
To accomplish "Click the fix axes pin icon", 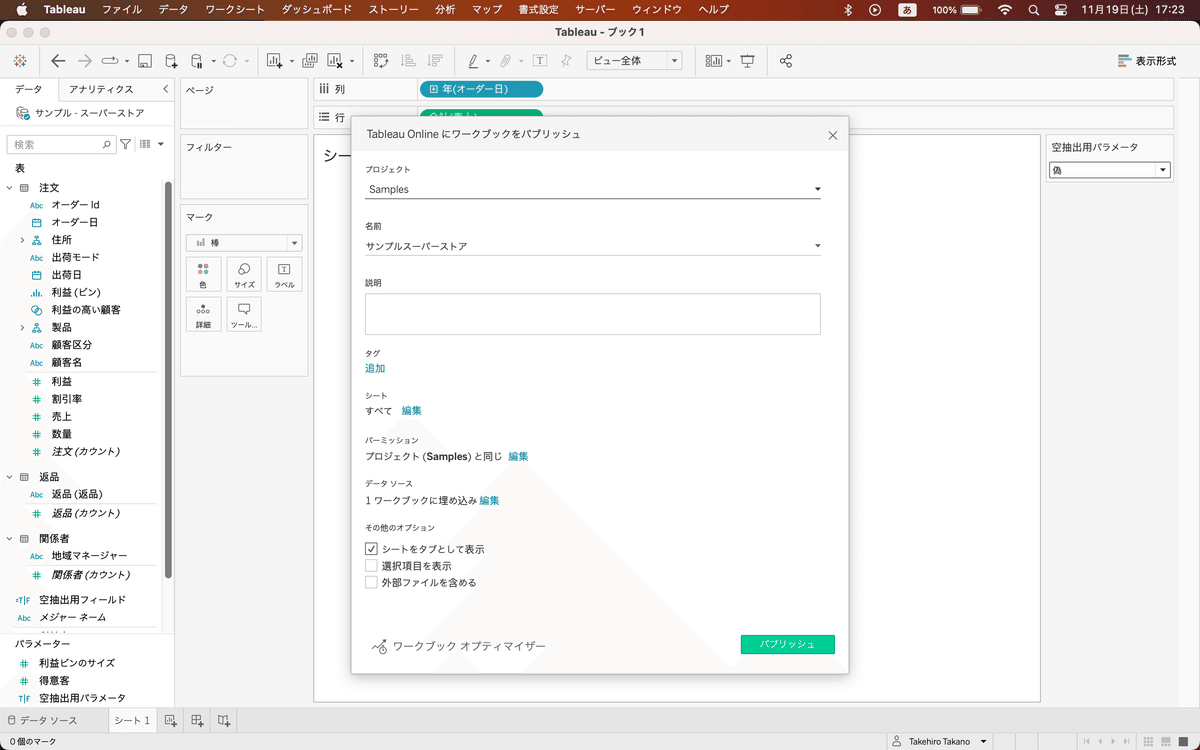I will 566,61.
